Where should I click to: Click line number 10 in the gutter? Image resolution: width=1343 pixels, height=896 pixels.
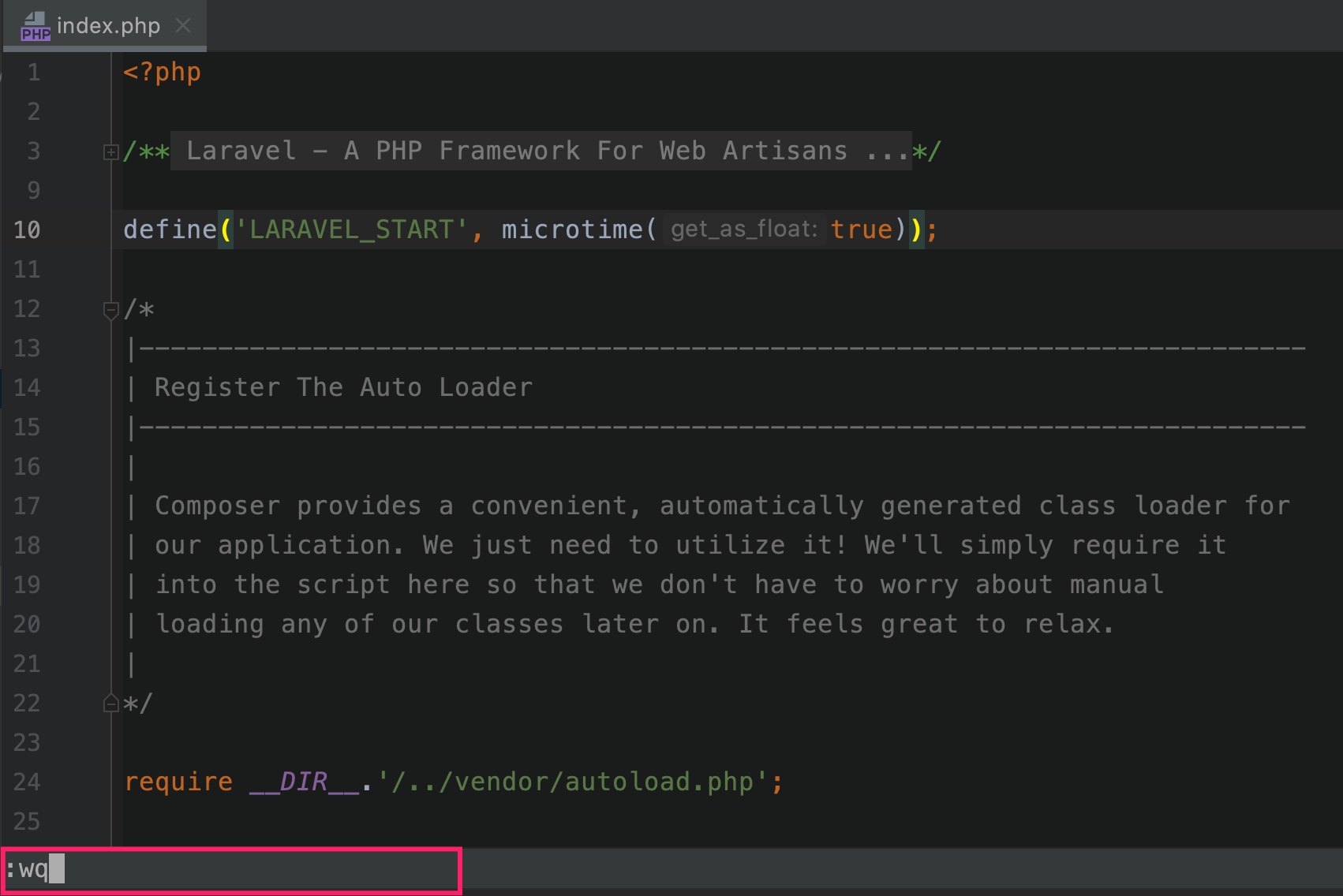(x=27, y=230)
